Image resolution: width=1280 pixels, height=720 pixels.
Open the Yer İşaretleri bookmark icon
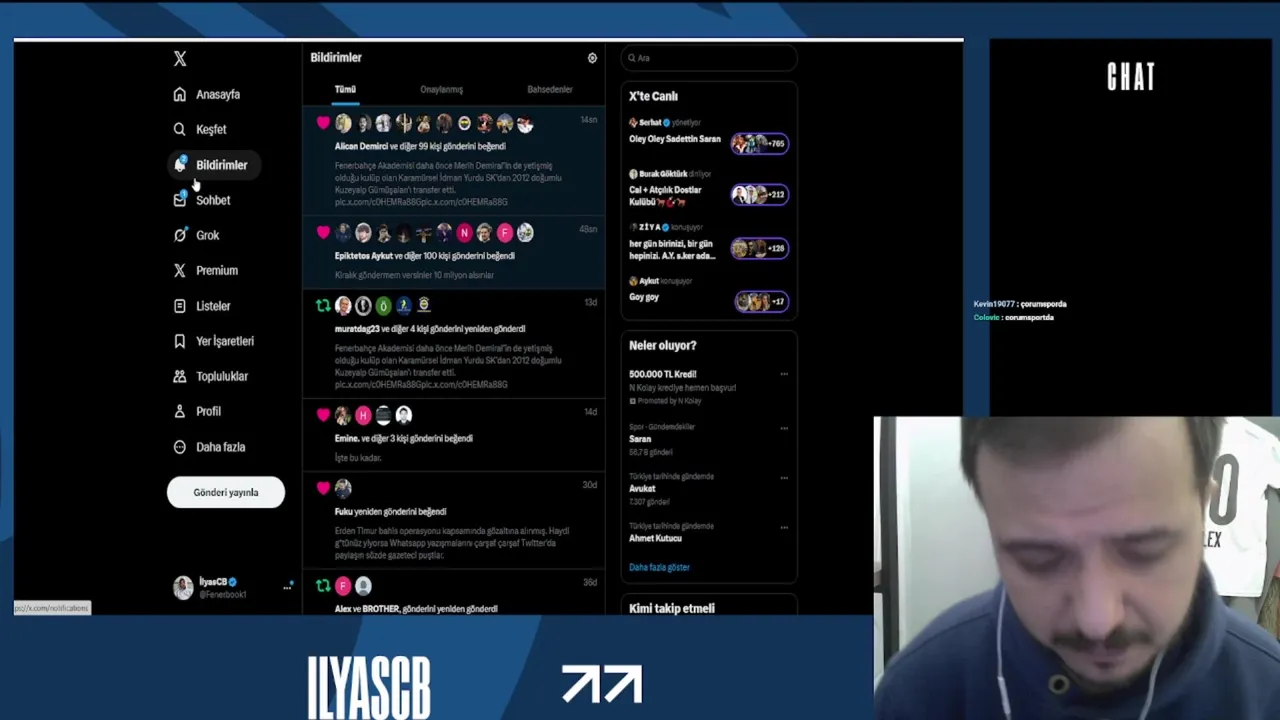180,341
